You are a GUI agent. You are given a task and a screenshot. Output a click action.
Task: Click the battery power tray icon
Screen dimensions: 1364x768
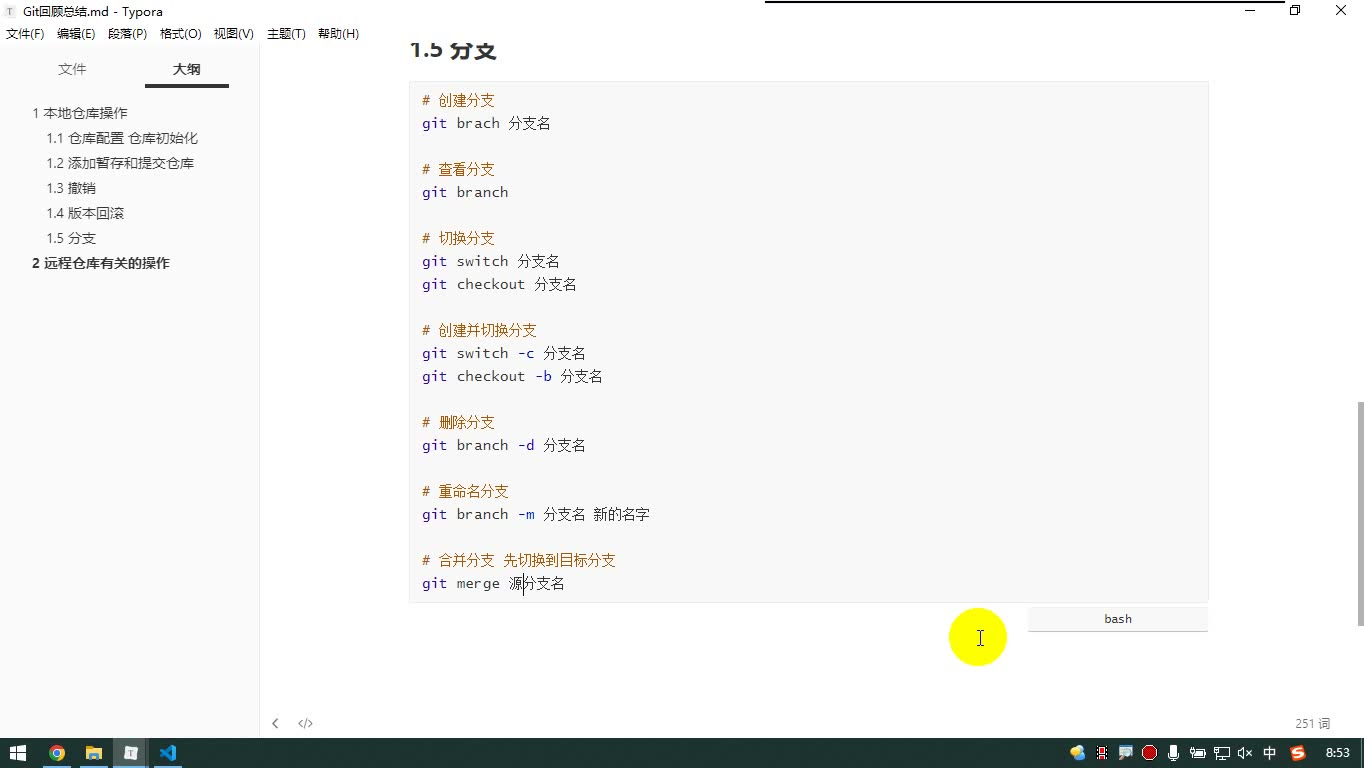(x=1197, y=753)
